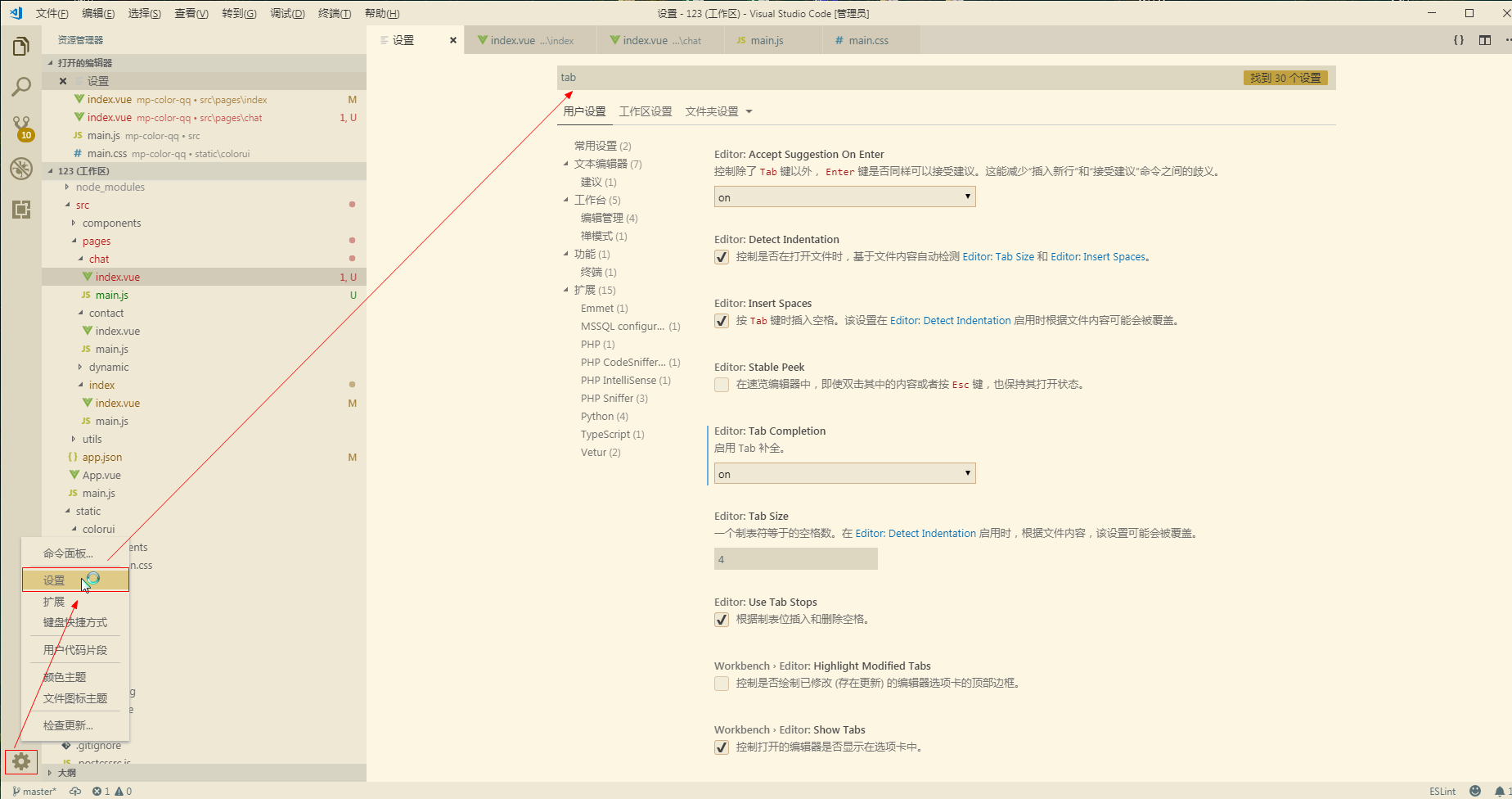Click the sync changes icon in status bar

(75, 792)
